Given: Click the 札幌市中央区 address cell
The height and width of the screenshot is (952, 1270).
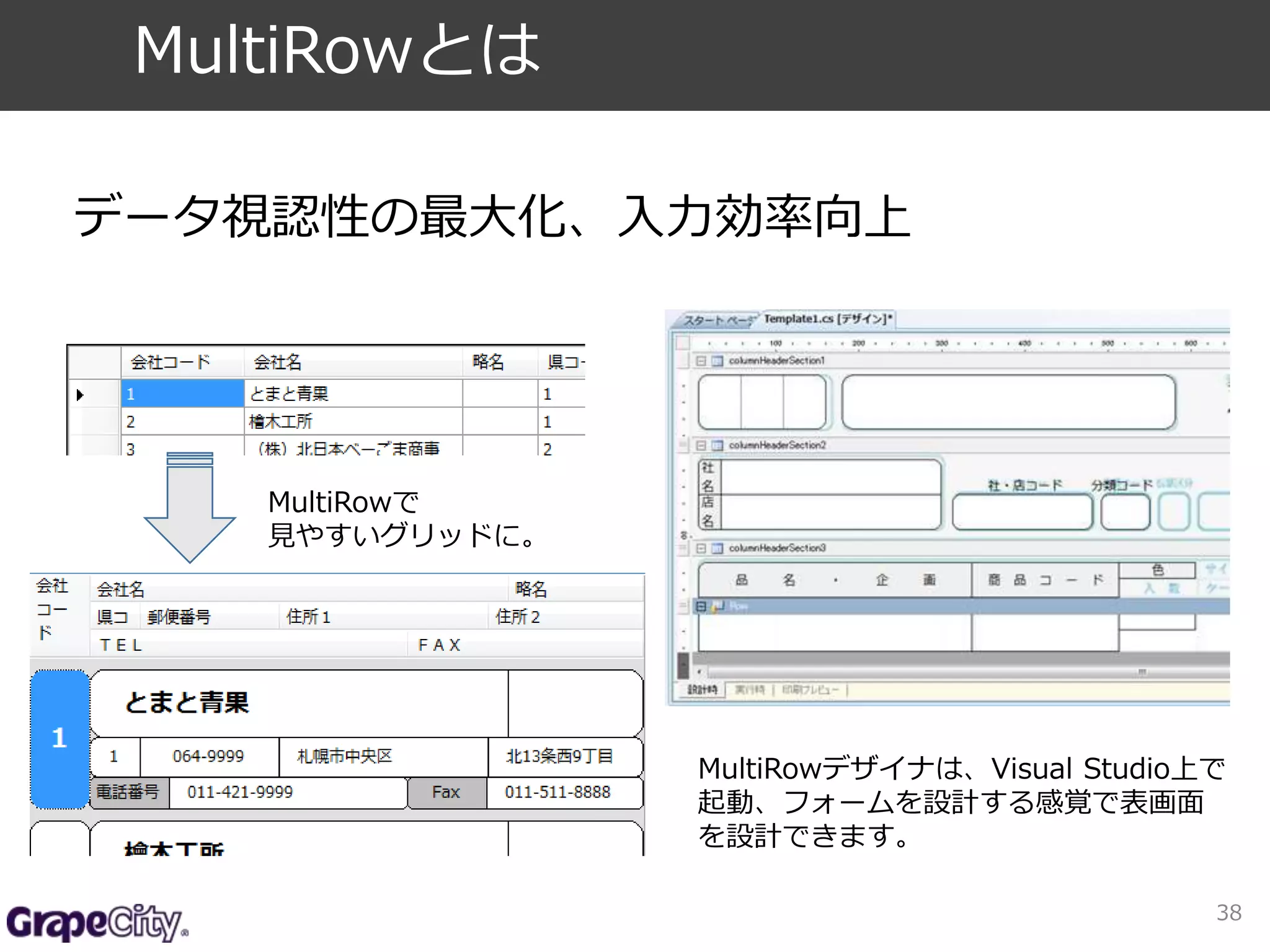Looking at the screenshot, I should point(383,756).
